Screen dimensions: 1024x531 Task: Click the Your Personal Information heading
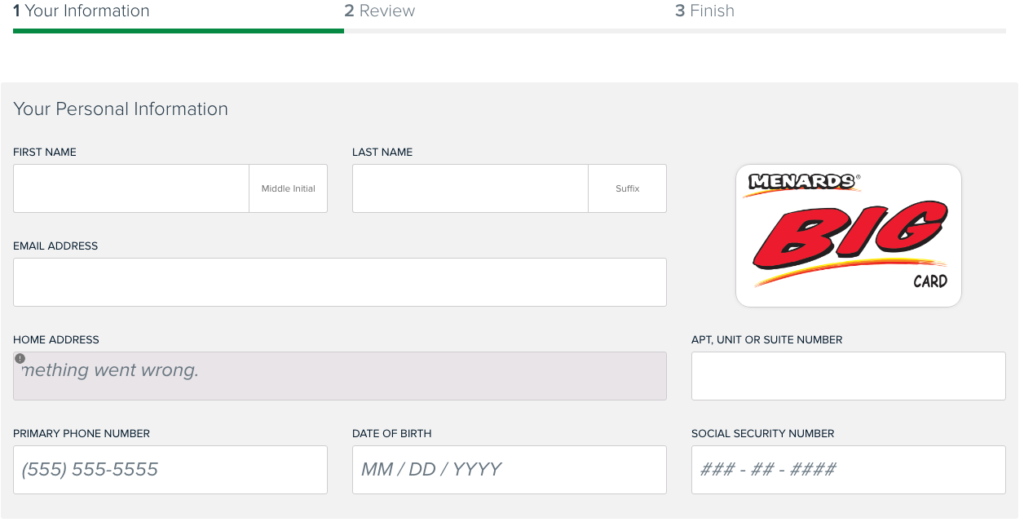[121, 108]
